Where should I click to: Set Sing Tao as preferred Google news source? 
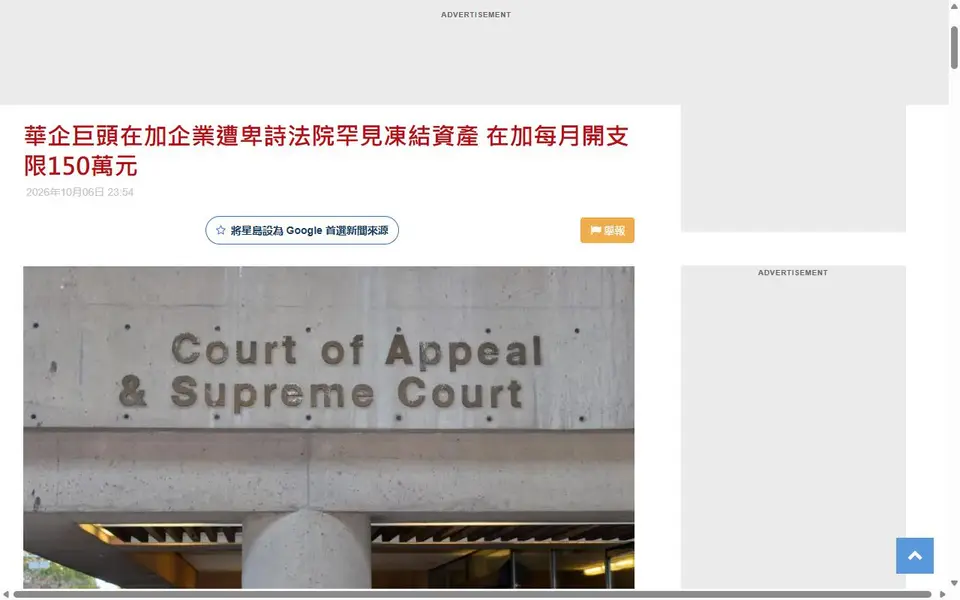(302, 230)
